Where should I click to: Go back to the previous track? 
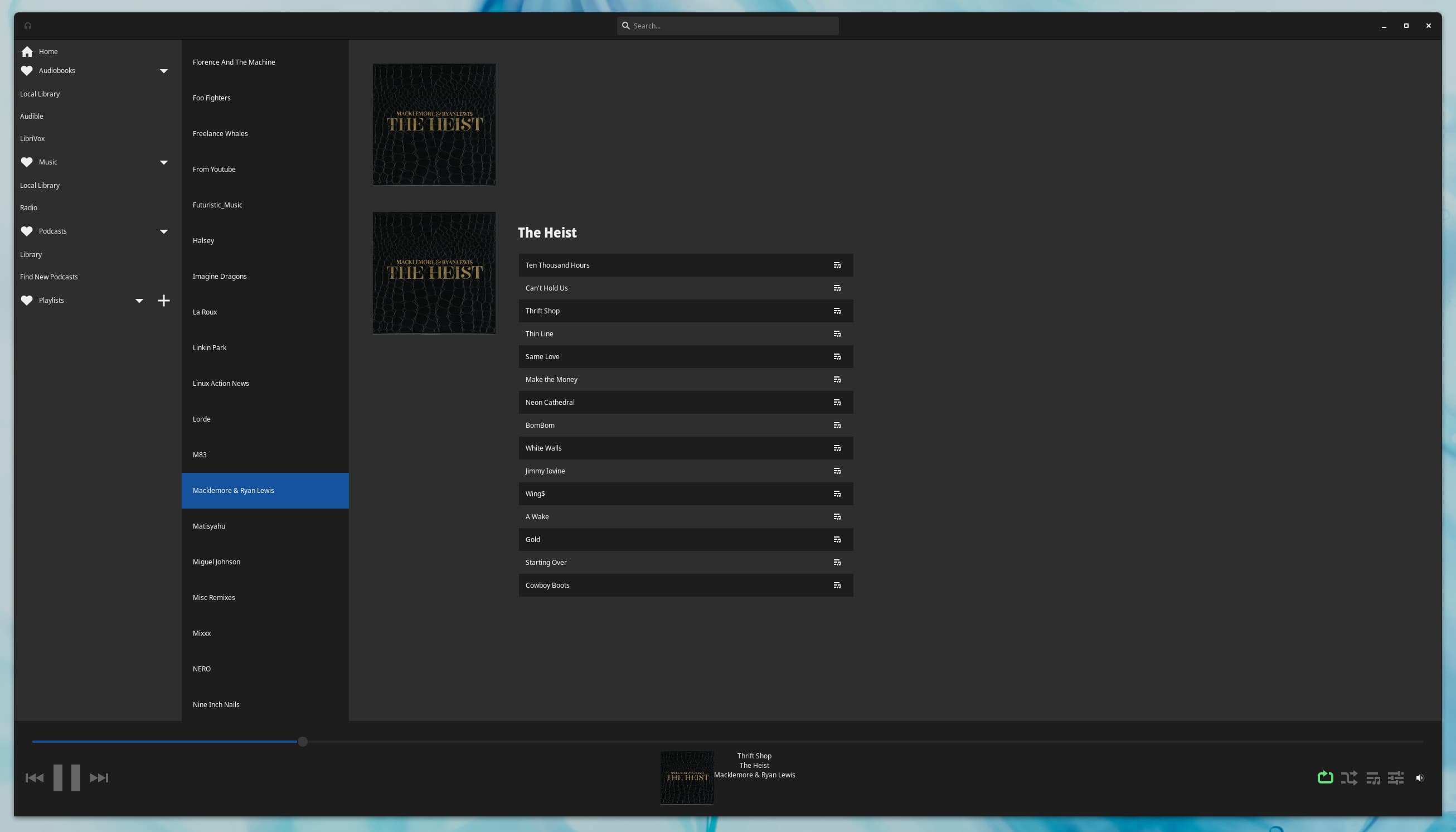[x=34, y=778]
